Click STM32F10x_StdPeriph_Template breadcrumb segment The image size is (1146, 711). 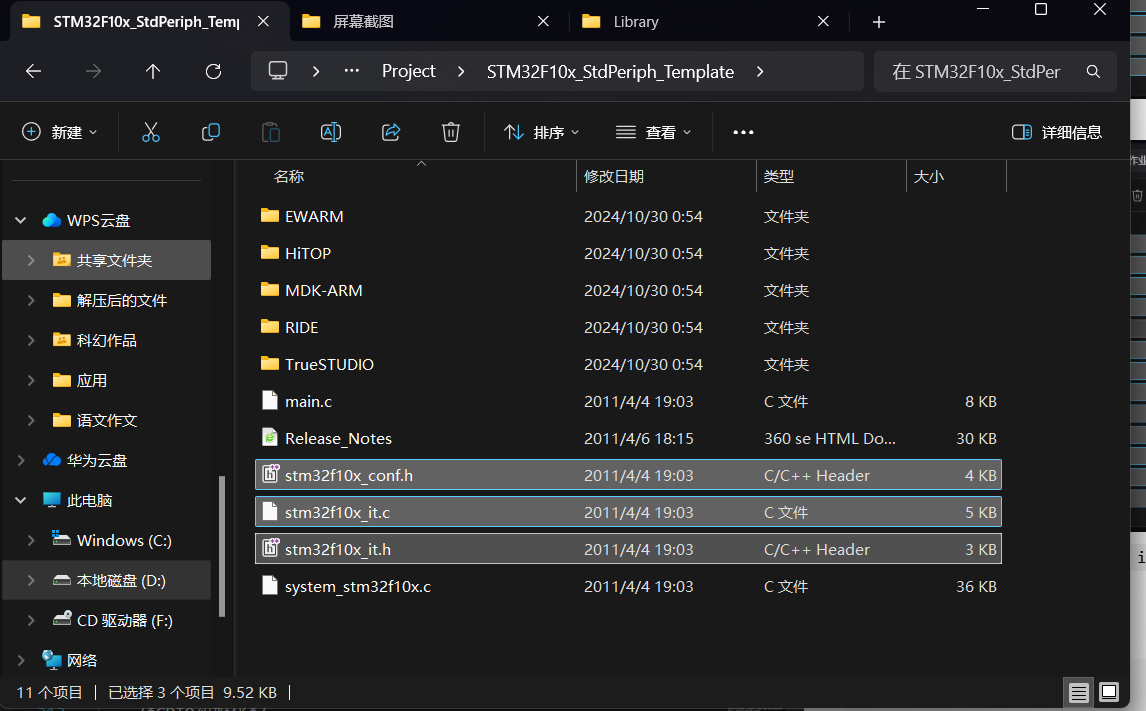(610, 72)
